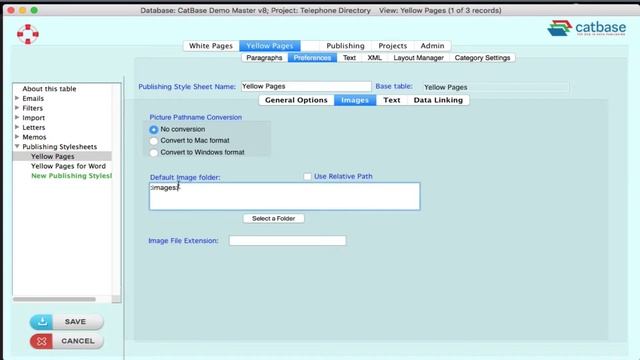The height and width of the screenshot is (360, 640).
Task: Click the Select a Folder button
Action: pos(273,219)
